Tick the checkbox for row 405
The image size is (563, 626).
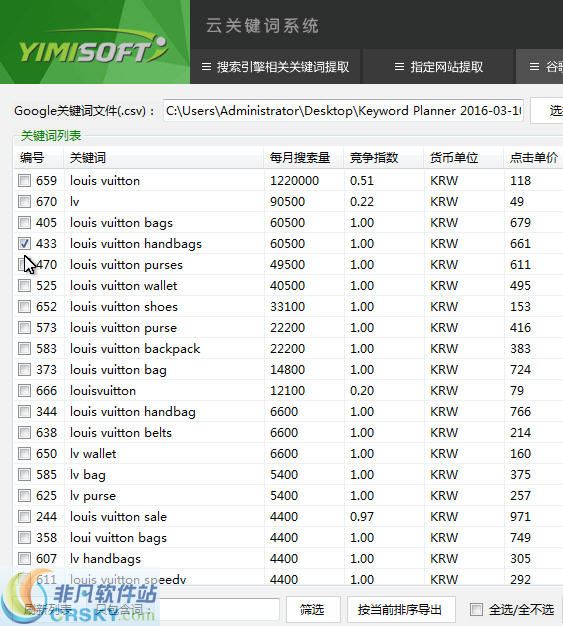coord(24,222)
